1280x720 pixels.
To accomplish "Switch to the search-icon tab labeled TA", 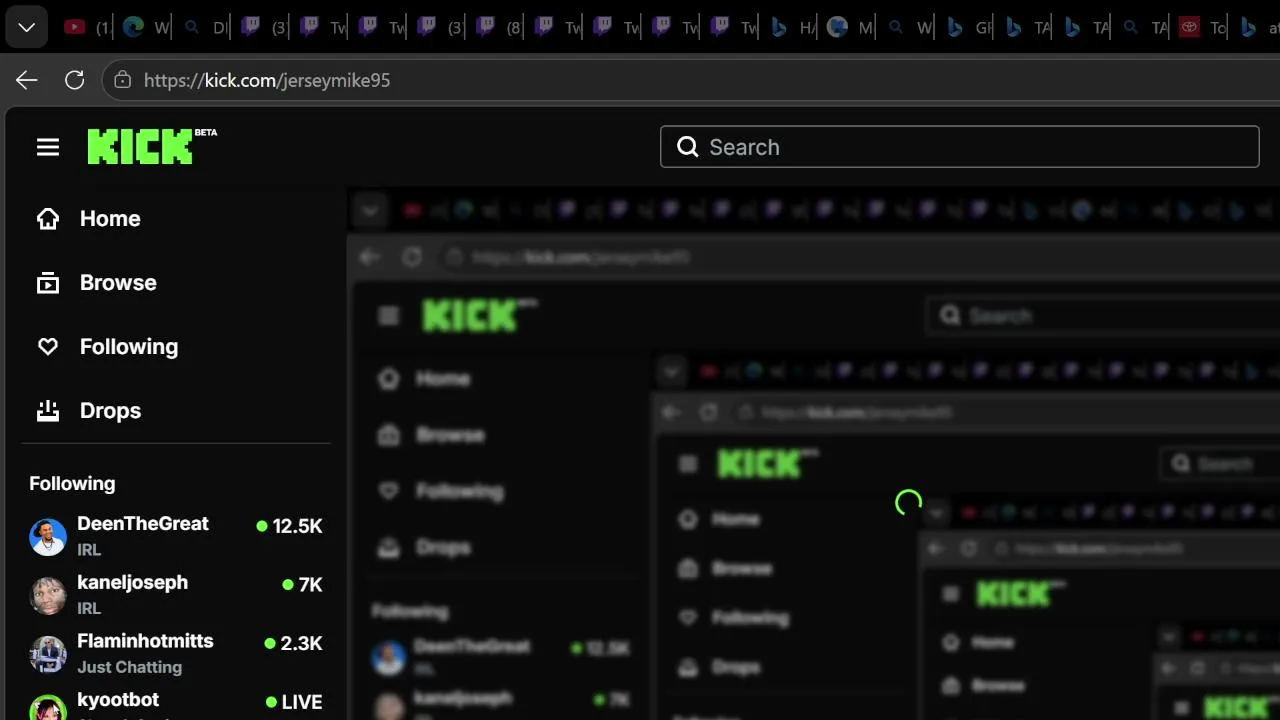I will [1145, 28].
